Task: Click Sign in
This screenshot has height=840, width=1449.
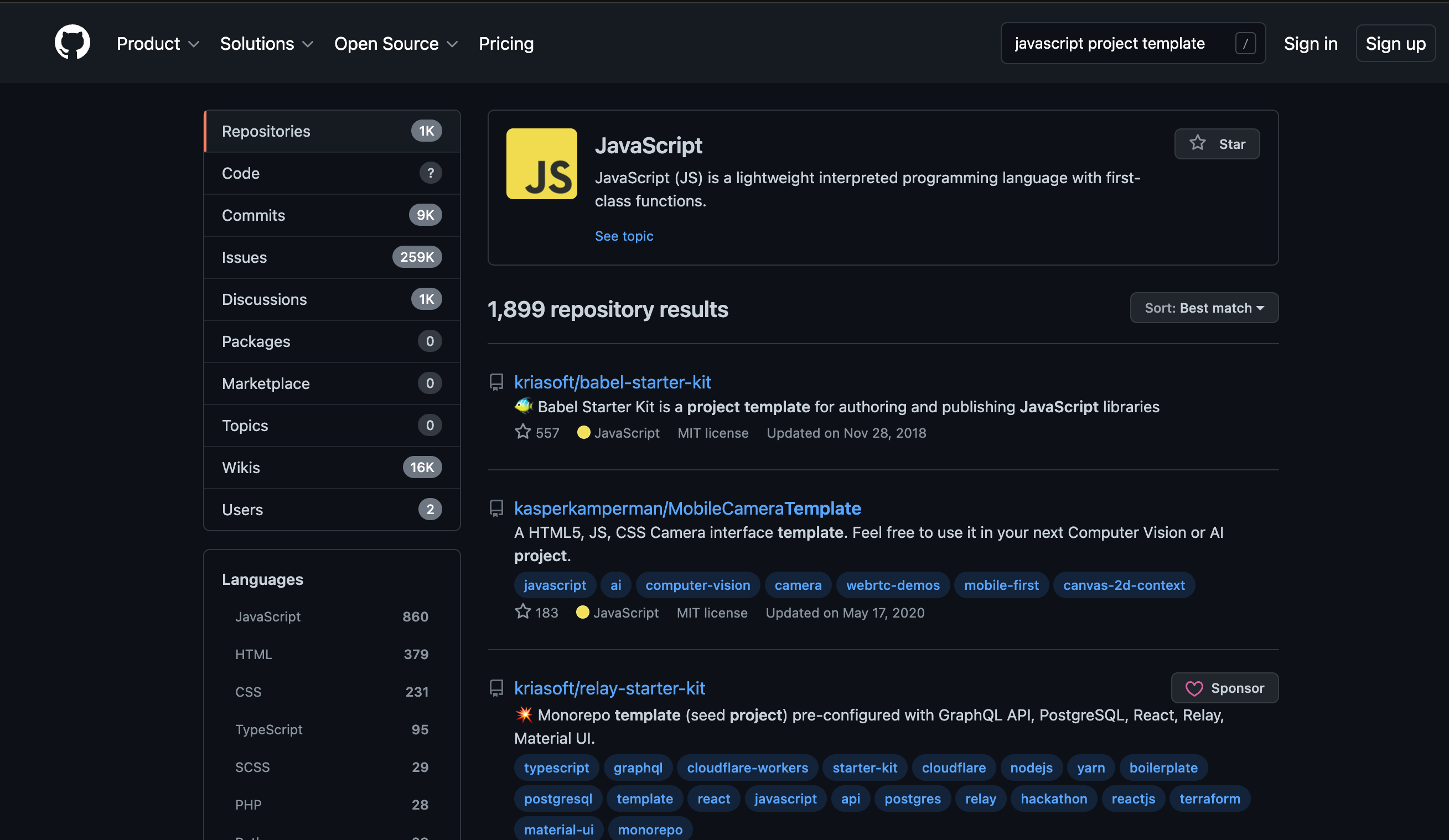Action: 1310,44
